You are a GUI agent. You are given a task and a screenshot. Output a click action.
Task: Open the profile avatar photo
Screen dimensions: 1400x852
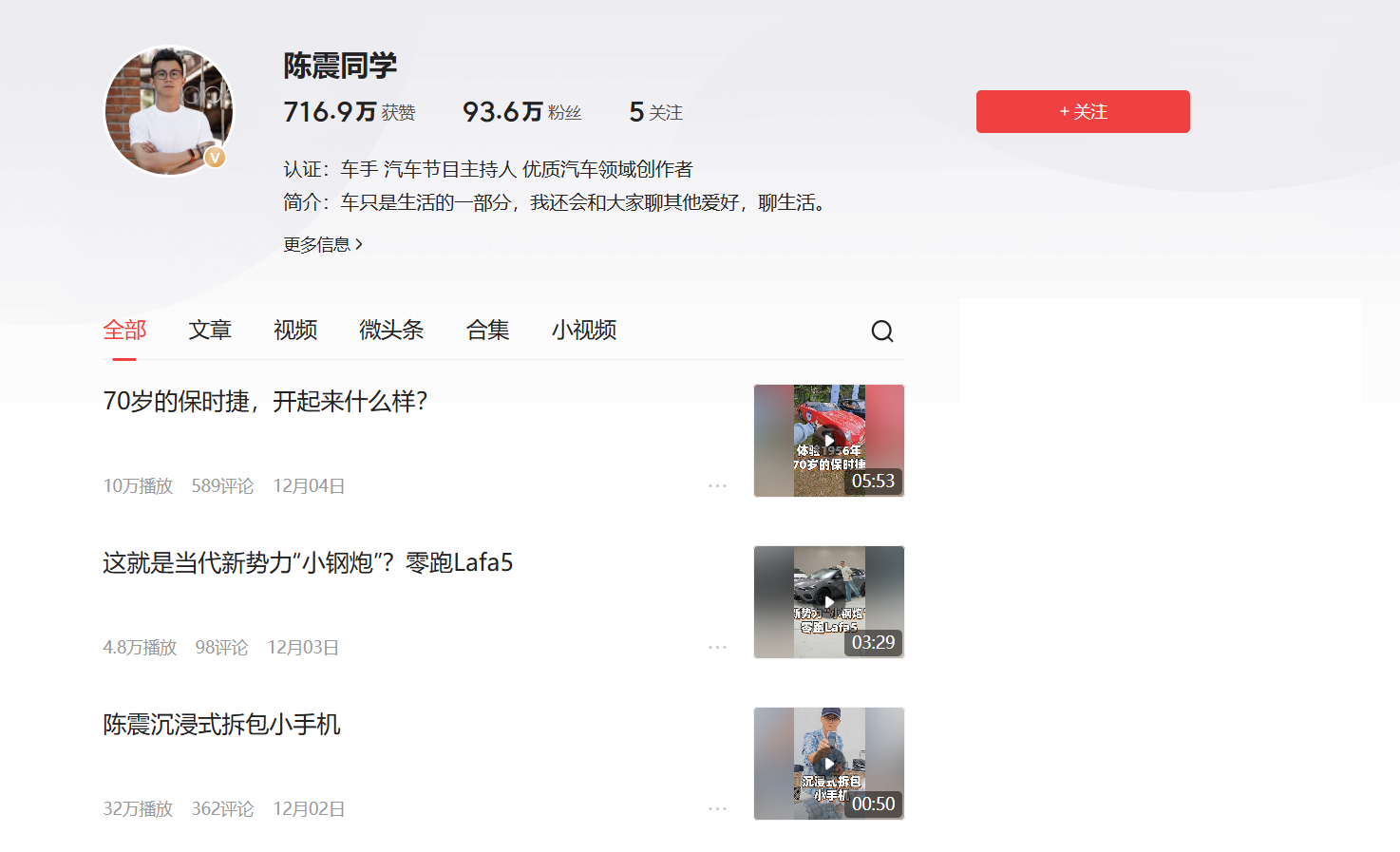(x=167, y=109)
